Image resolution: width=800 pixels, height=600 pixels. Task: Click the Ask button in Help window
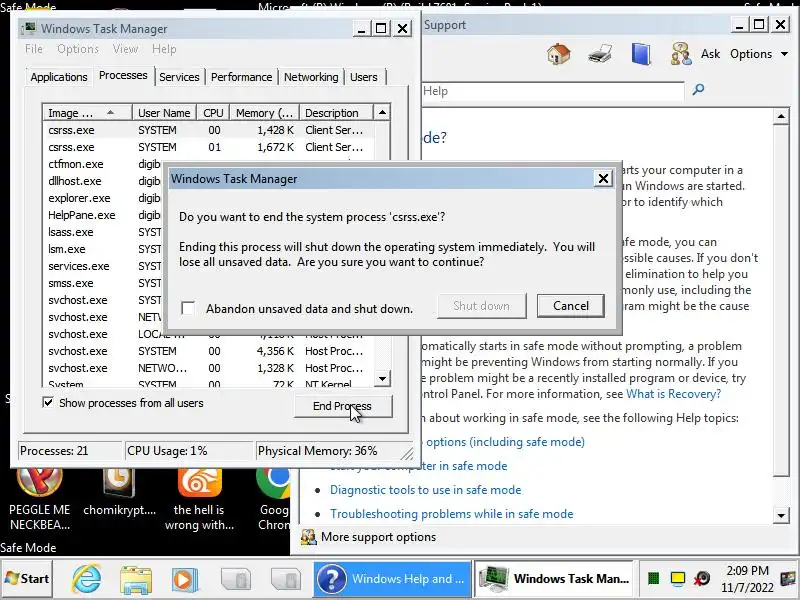click(710, 54)
